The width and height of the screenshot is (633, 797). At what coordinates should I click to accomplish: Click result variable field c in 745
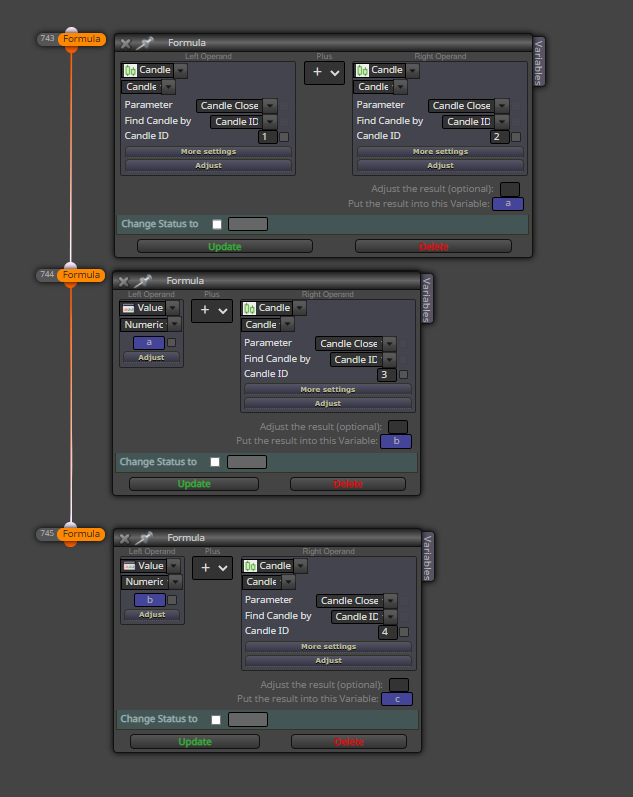click(397, 699)
